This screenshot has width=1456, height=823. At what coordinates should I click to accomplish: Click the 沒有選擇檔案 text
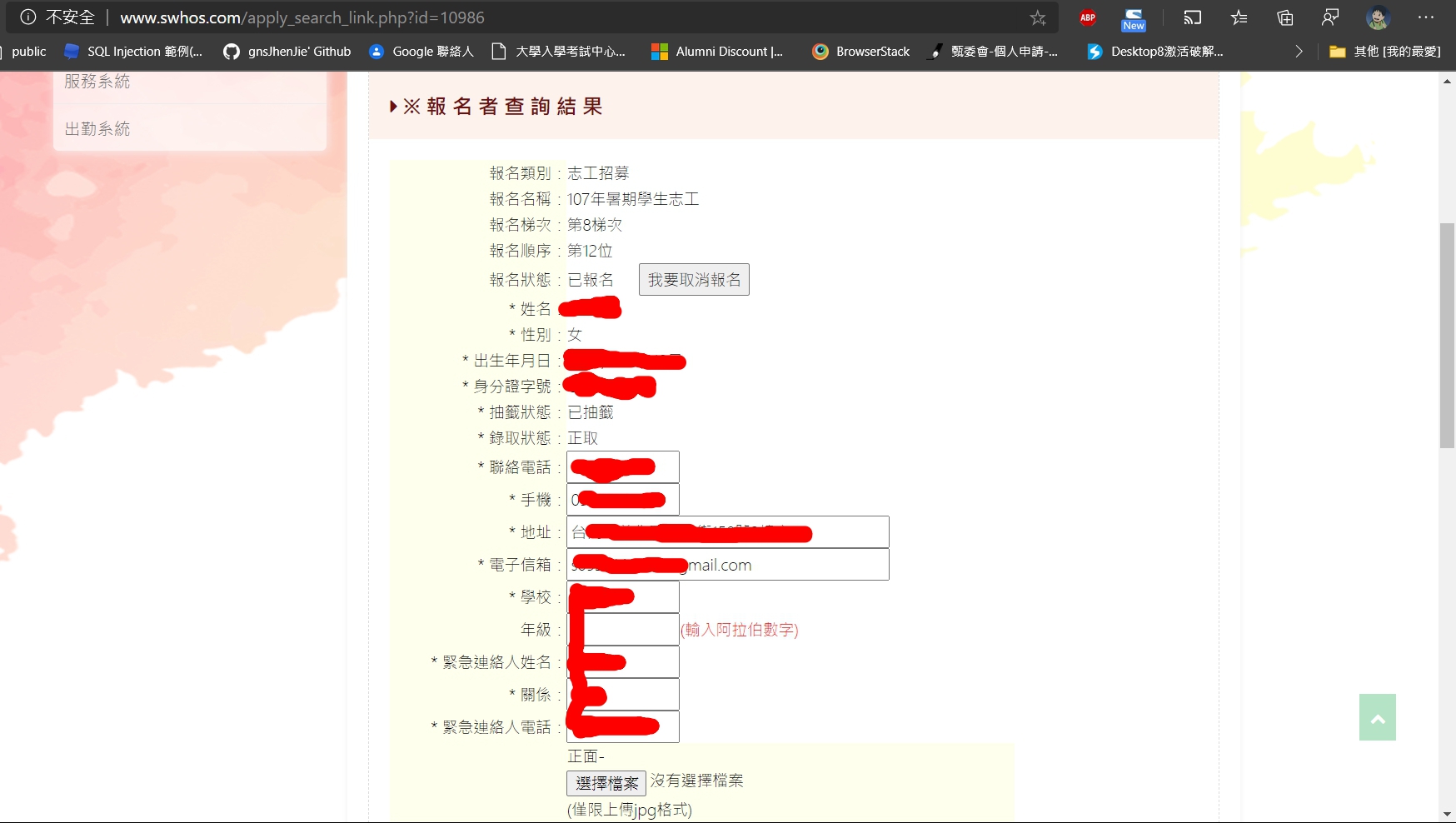point(696,781)
